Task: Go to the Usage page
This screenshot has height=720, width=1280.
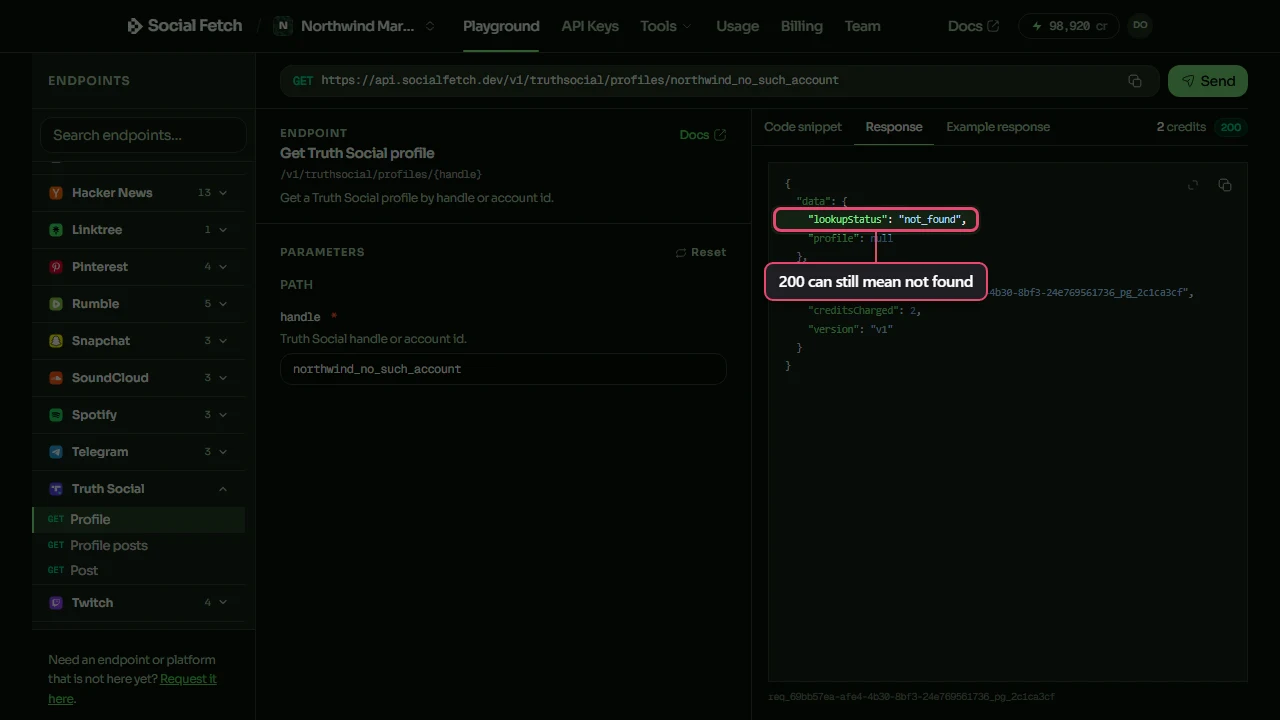Action: click(x=737, y=26)
